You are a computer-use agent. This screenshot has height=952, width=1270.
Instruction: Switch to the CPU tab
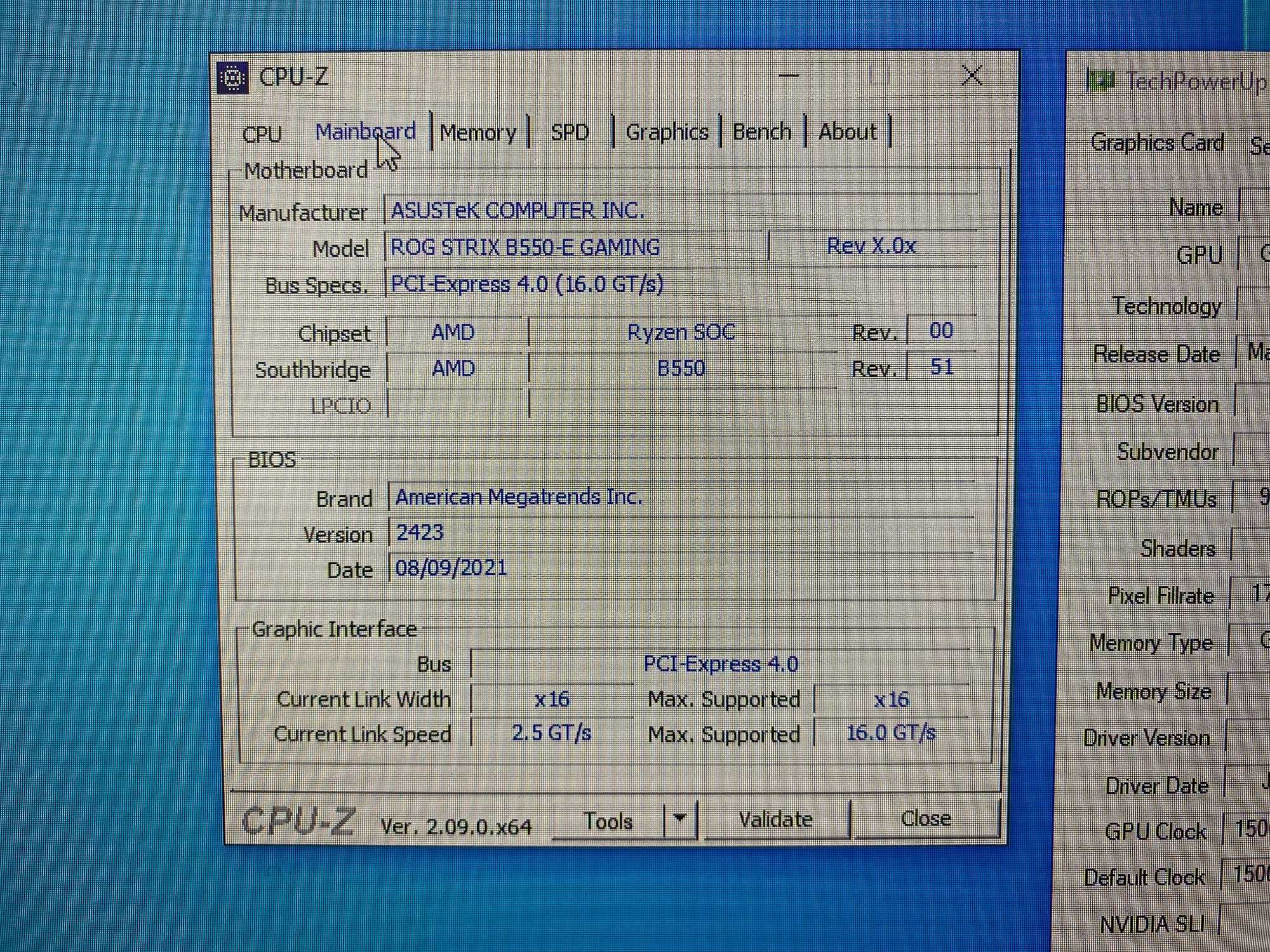[262, 133]
